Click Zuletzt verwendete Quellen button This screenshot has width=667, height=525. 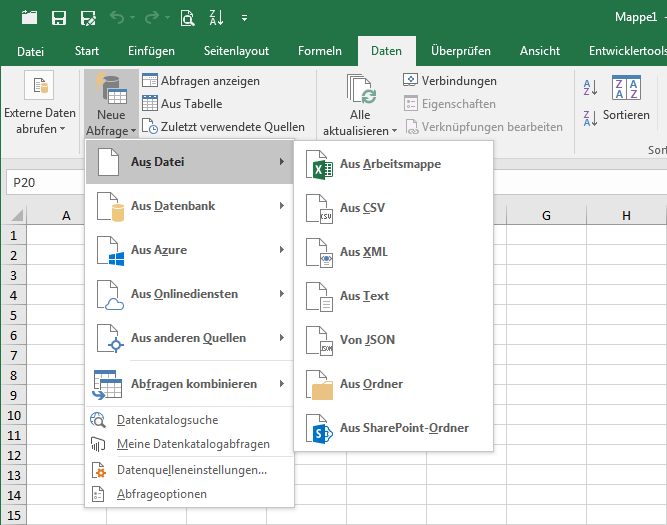click(223, 126)
